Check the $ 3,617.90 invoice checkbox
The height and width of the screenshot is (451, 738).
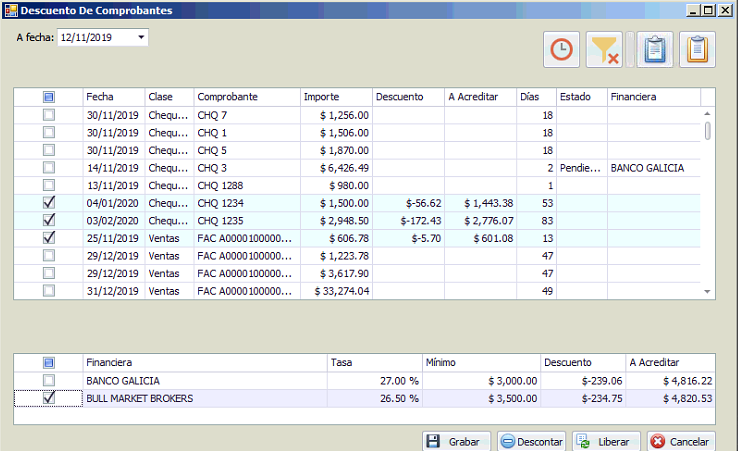tap(48, 273)
